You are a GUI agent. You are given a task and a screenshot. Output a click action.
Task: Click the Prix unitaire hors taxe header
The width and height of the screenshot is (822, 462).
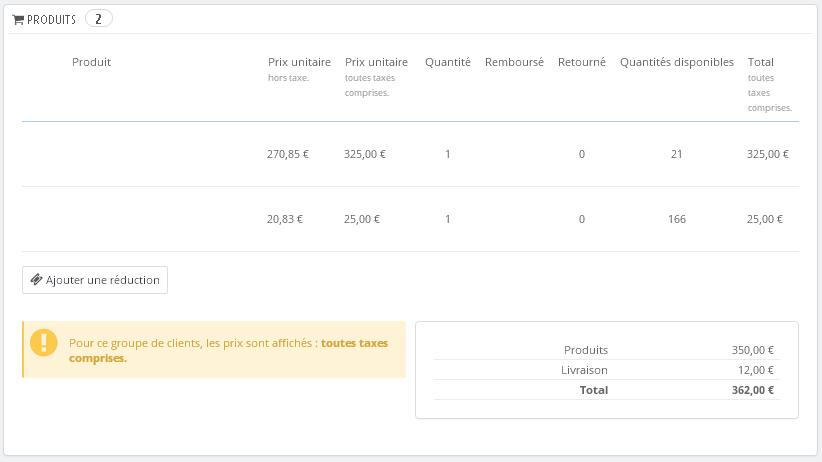299,68
